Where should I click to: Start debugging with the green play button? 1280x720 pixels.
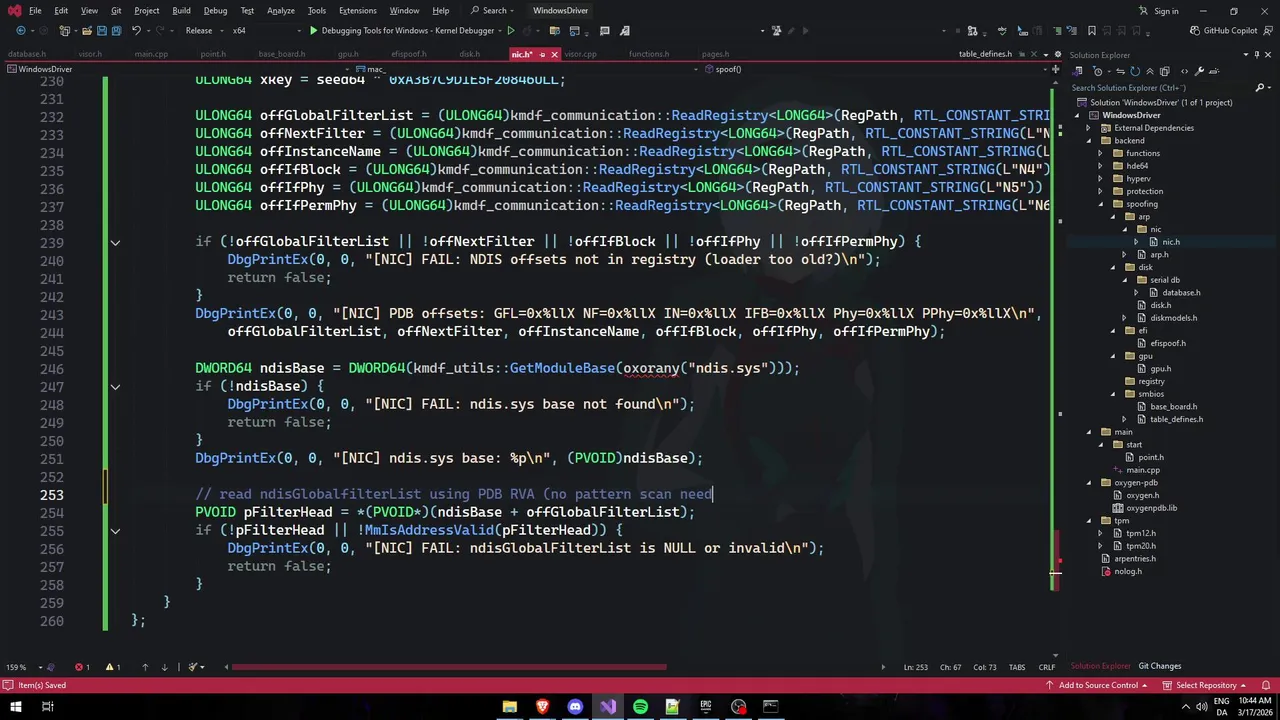pyautogui.click(x=313, y=31)
